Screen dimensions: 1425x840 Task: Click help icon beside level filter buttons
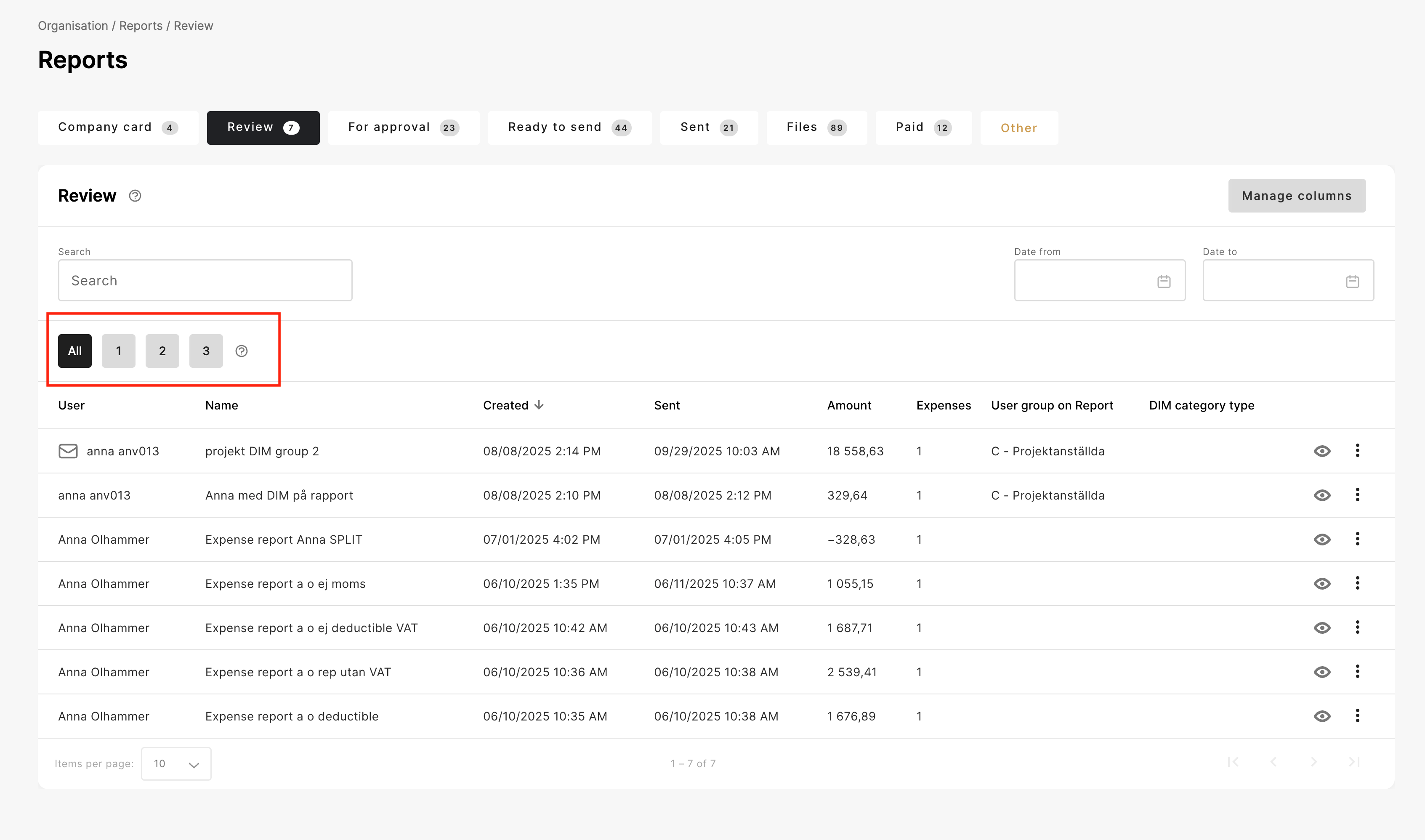[242, 351]
